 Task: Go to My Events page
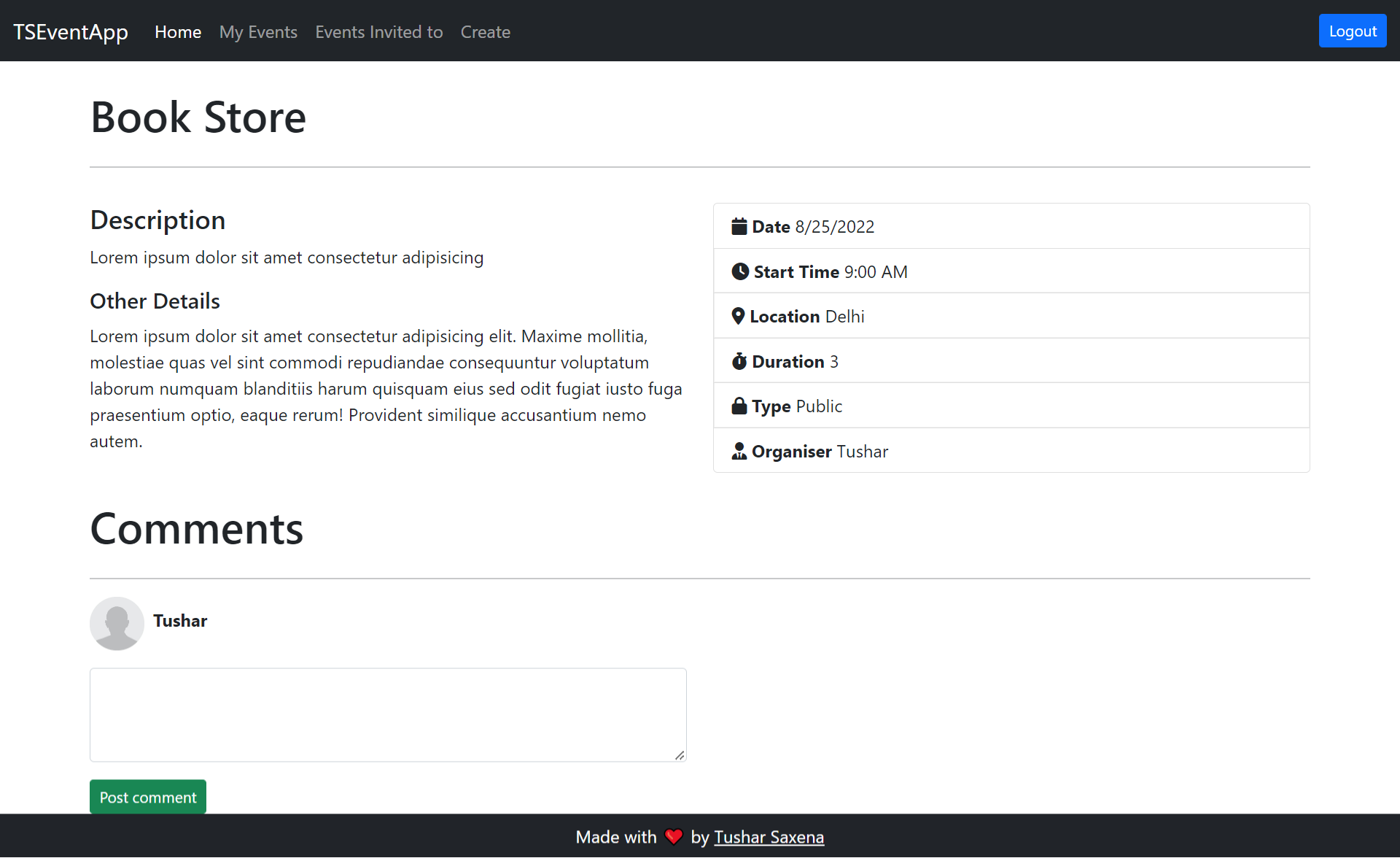(x=258, y=32)
